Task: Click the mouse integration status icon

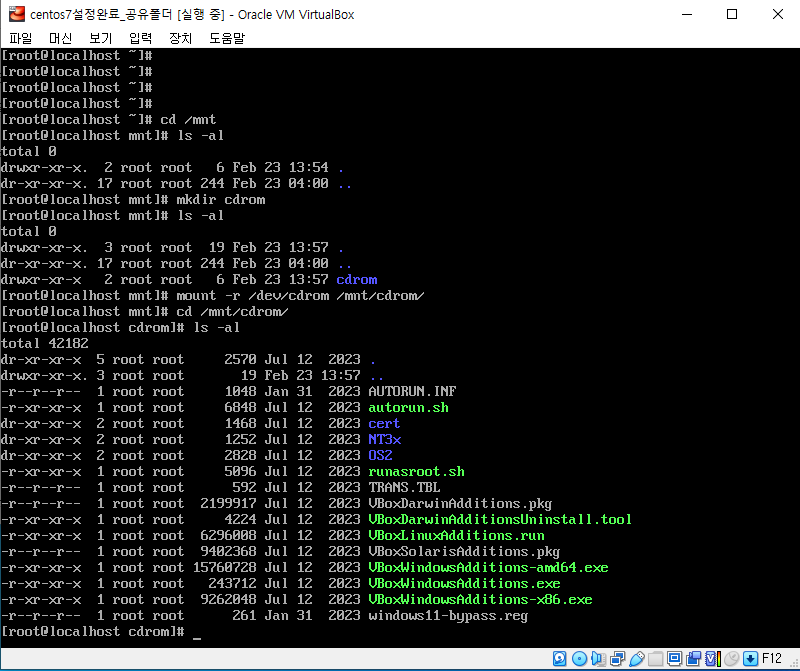Action: [732, 659]
